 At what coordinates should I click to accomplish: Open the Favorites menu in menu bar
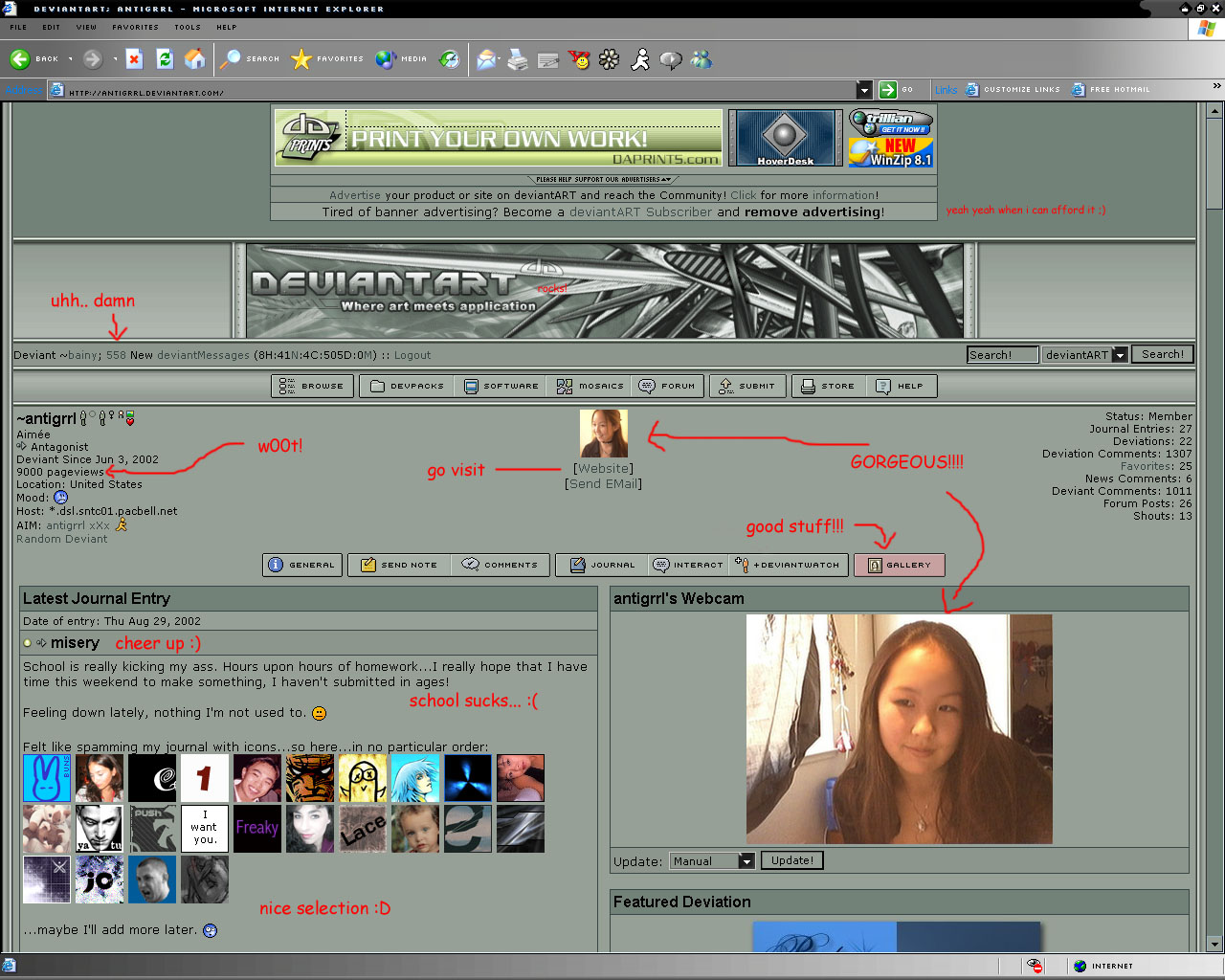135,28
